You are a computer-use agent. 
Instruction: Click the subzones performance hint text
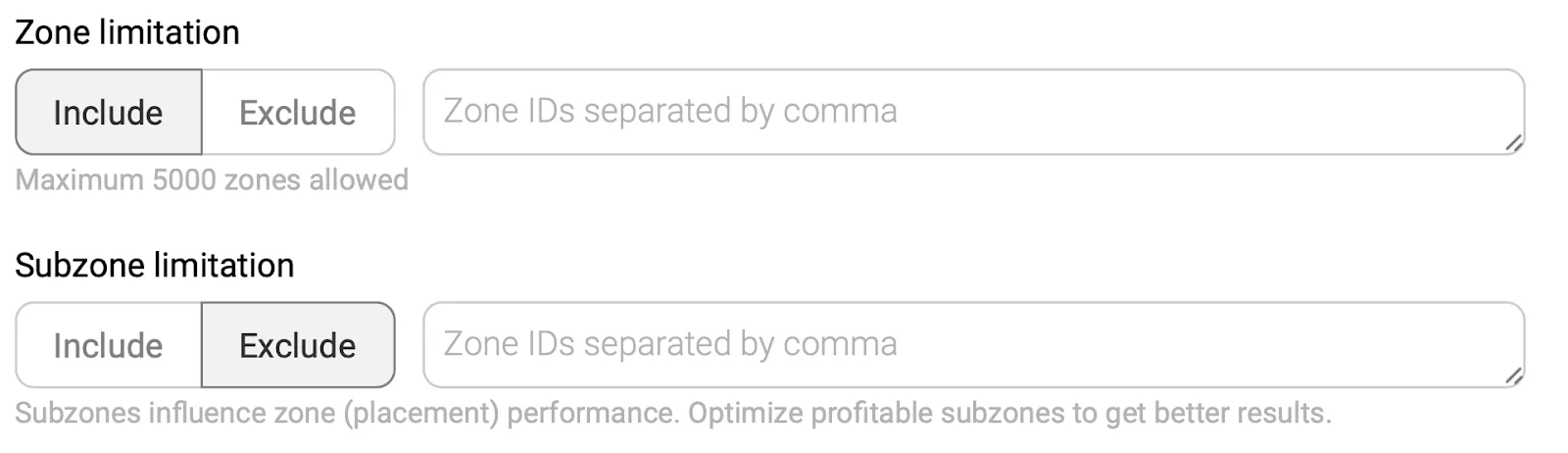coord(672,413)
